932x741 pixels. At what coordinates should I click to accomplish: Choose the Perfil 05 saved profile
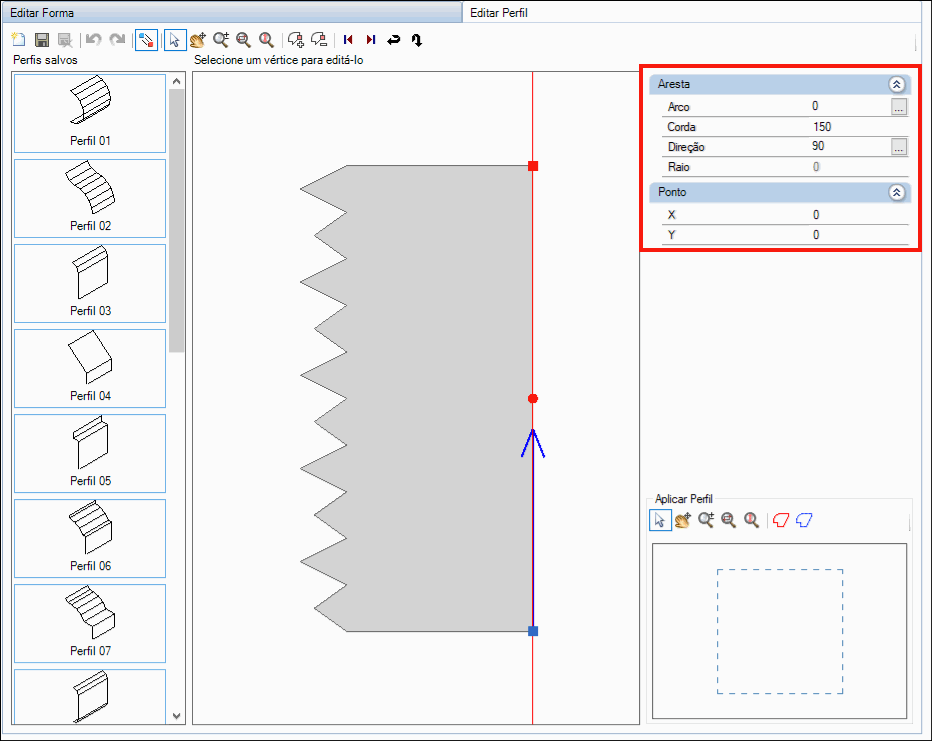coord(90,453)
